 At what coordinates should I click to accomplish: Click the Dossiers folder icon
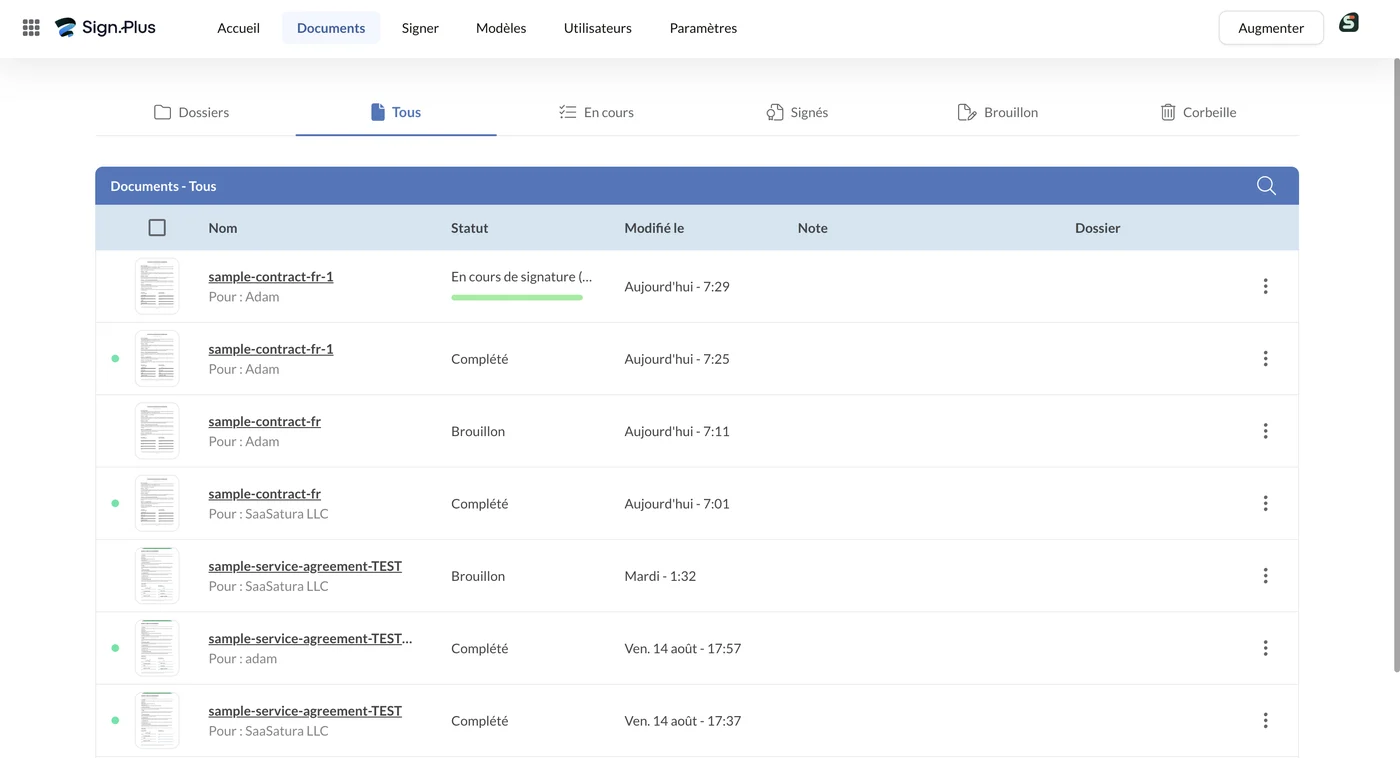[162, 112]
